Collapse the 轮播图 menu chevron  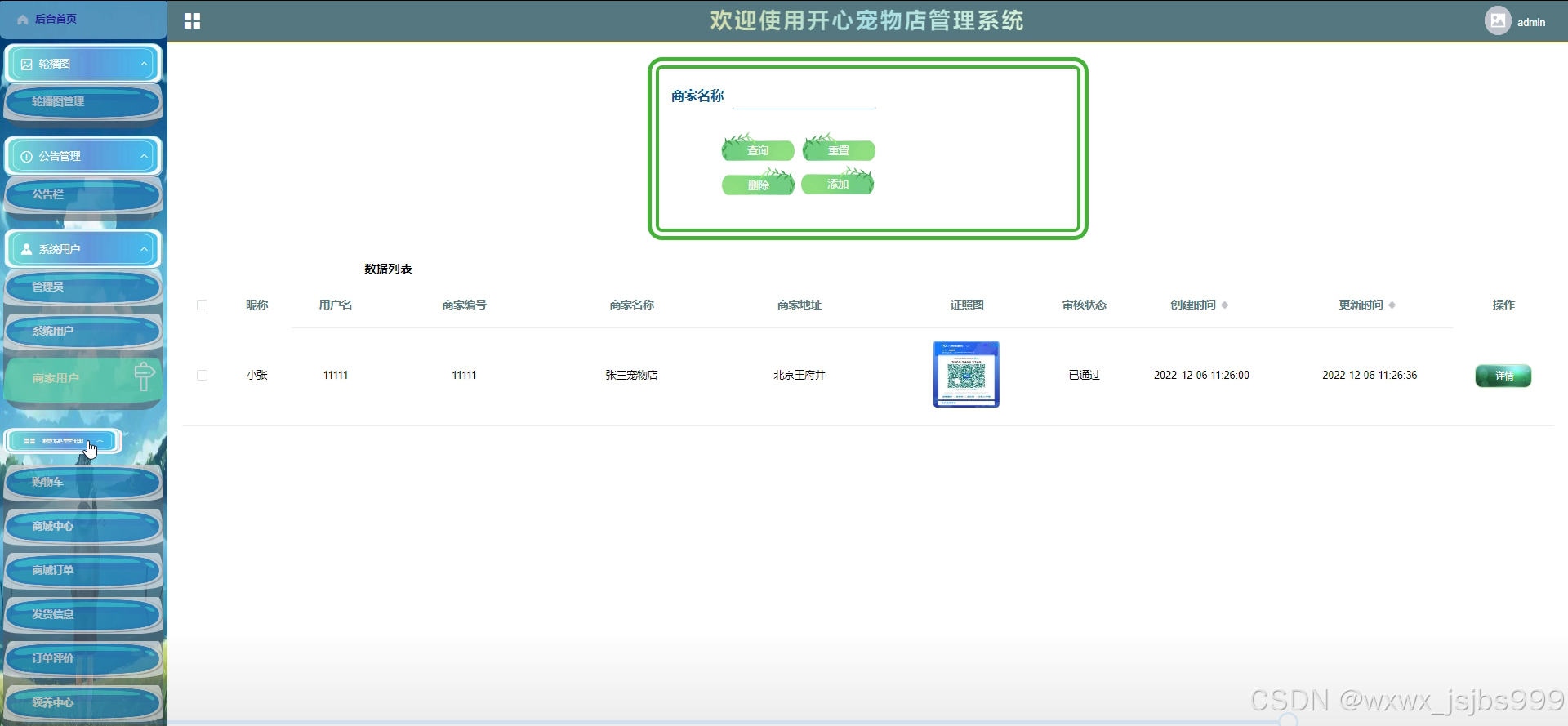[x=144, y=64]
